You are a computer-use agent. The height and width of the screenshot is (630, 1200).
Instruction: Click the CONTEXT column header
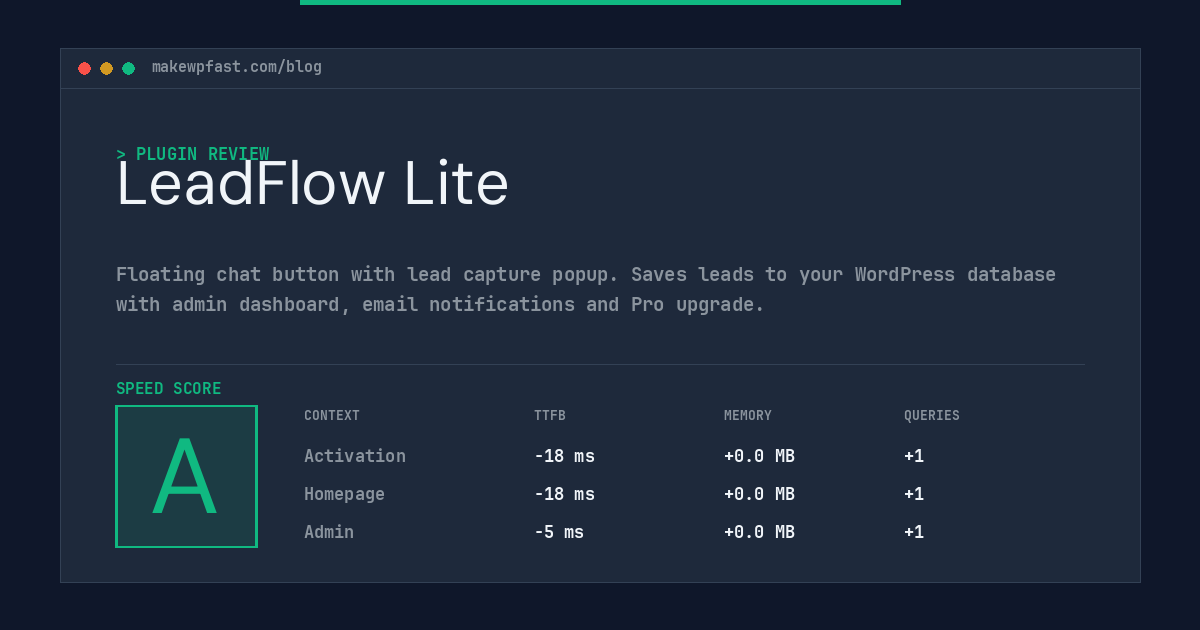click(332, 416)
